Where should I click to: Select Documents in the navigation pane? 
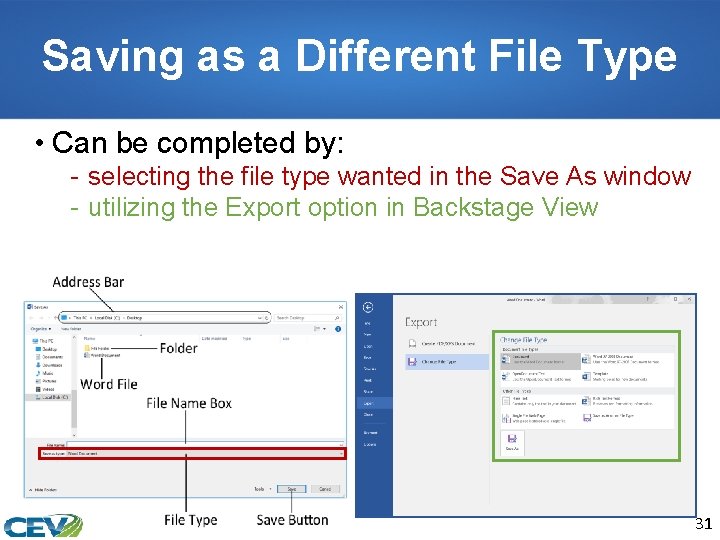(x=50, y=357)
